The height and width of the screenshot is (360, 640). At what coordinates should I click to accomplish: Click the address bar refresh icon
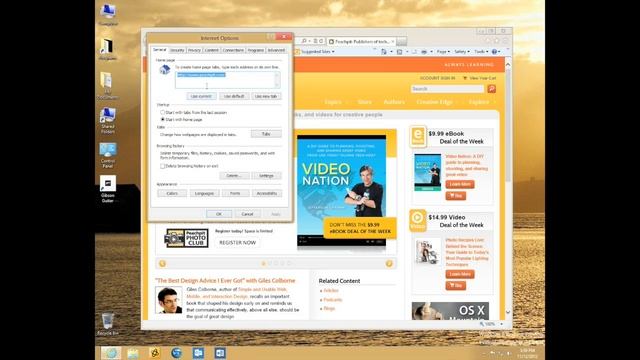(x=321, y=41)
